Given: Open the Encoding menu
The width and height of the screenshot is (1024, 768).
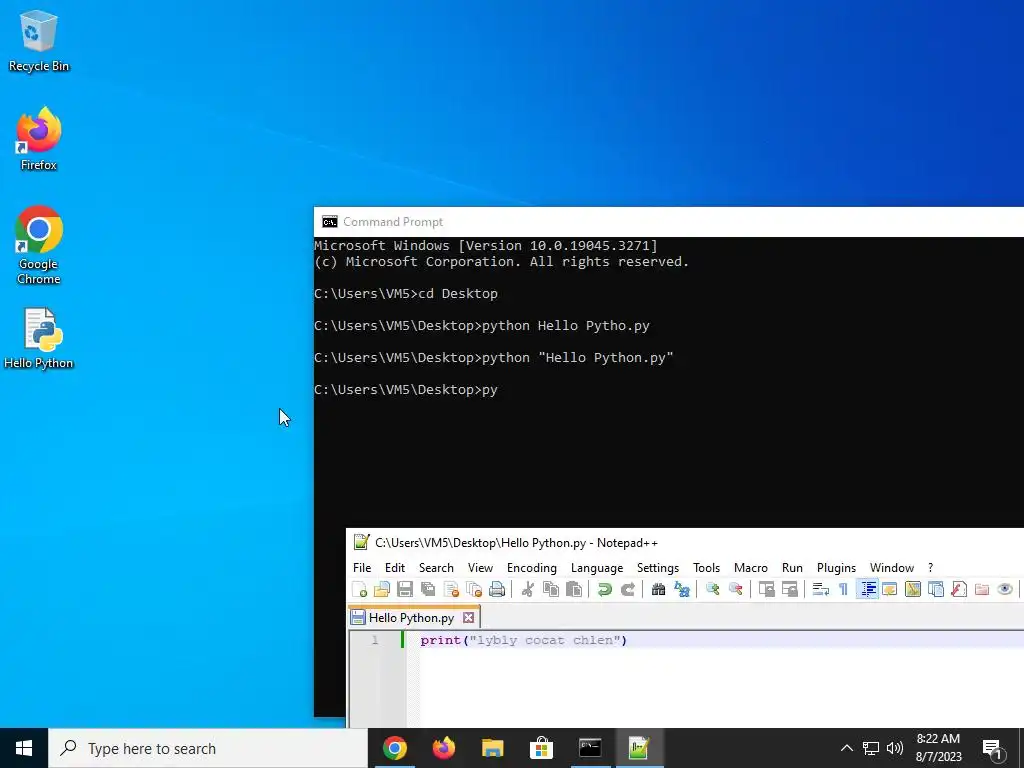Looking at the screenshot, I should tap(532, 568).
